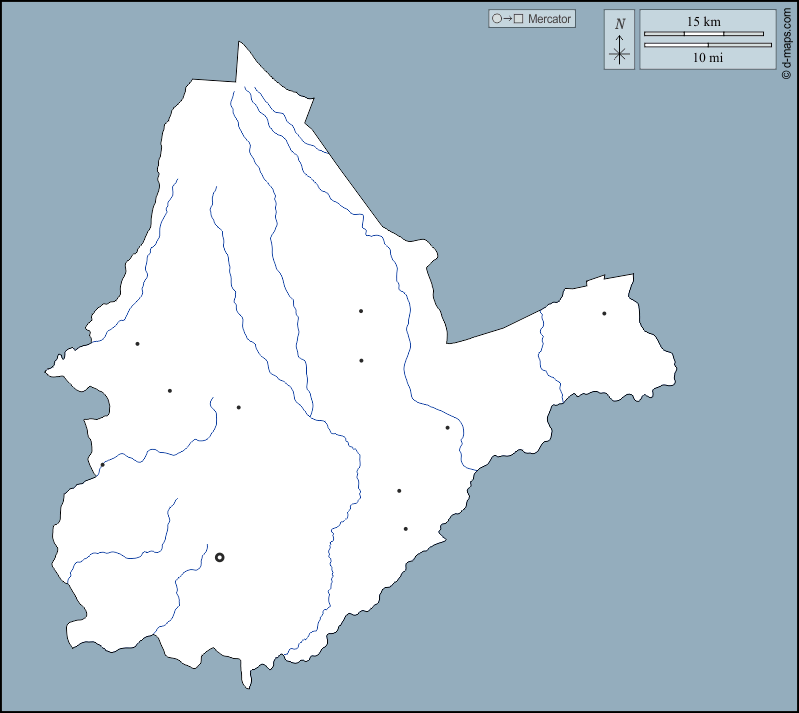This screenshot has width=799, height=713.
Task: Click the northwesternmost city dot
Action: click(137, 344)
